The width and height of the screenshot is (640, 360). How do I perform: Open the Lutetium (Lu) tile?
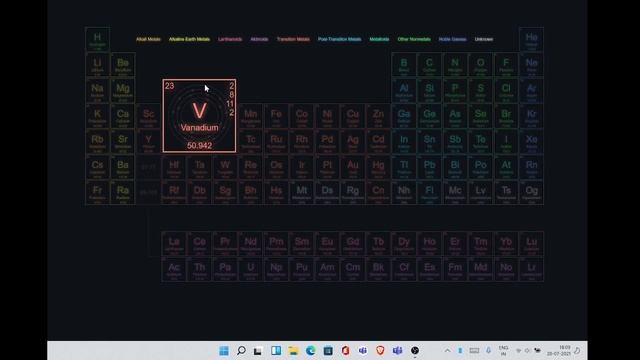(531, 244)
